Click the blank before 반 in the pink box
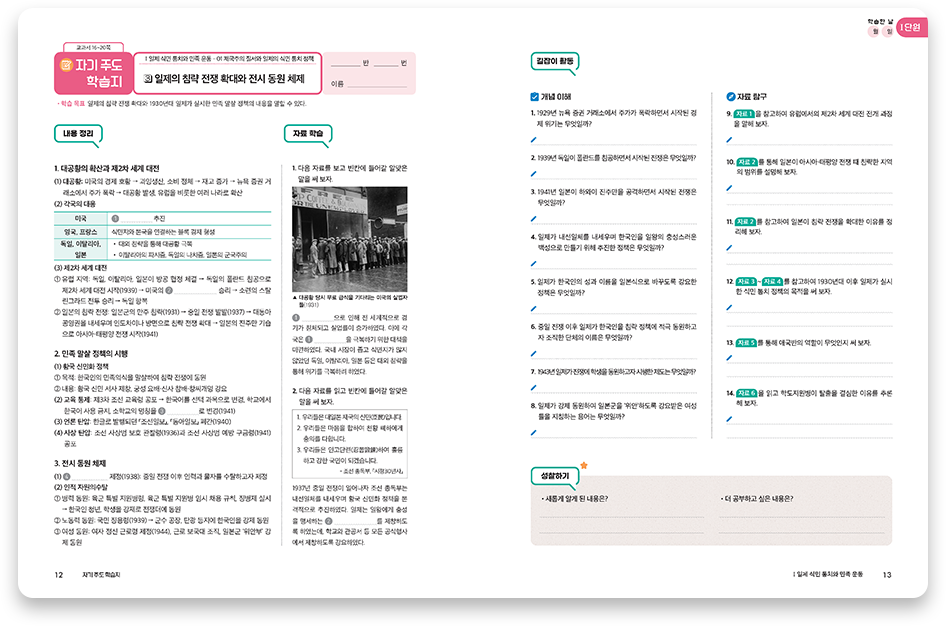Screen dimensions: 946x626 [x=345, y=63]
